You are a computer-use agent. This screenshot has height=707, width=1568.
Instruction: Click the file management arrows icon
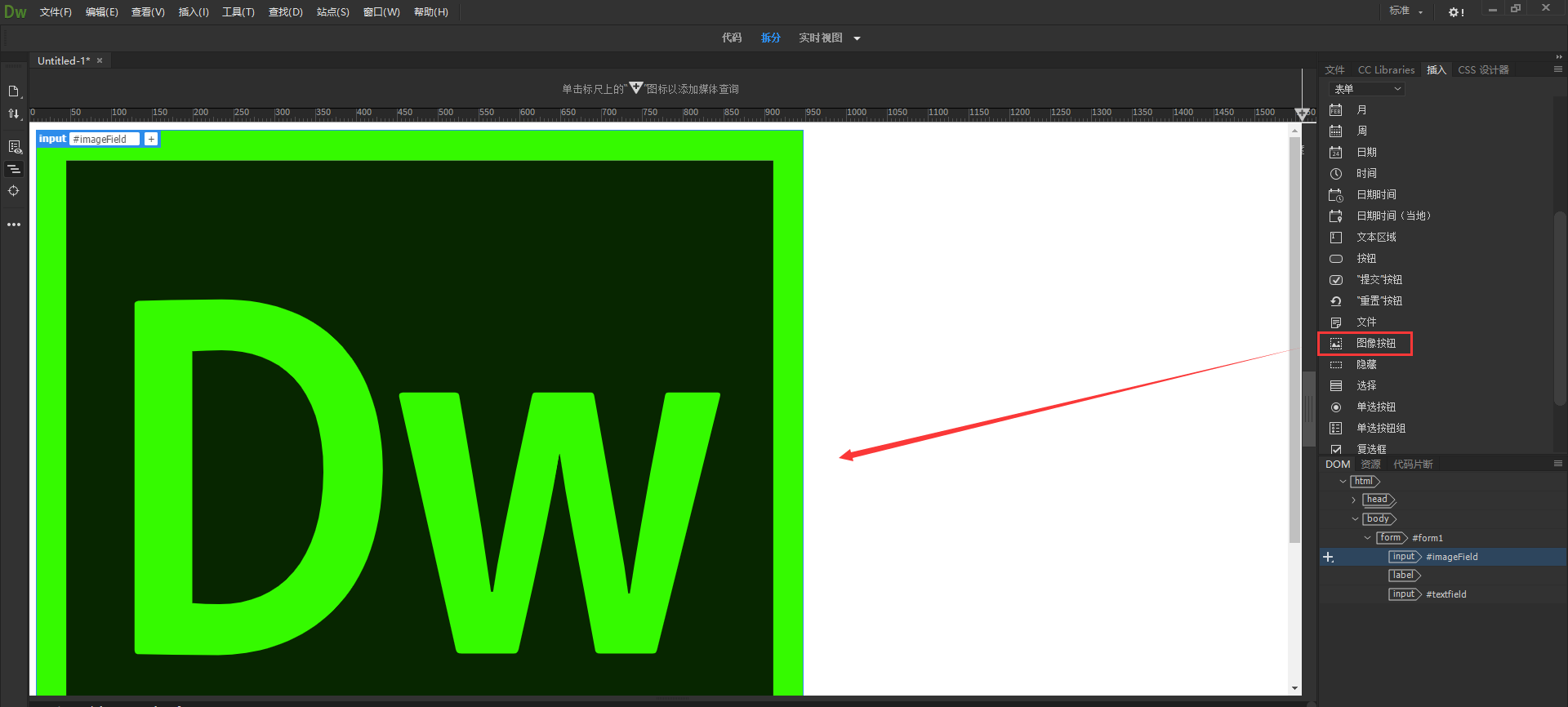(14, 113)
